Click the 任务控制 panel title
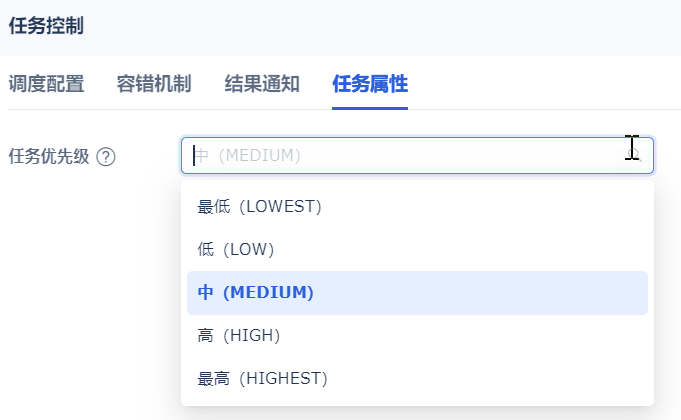681x420 pixels. 46,27
